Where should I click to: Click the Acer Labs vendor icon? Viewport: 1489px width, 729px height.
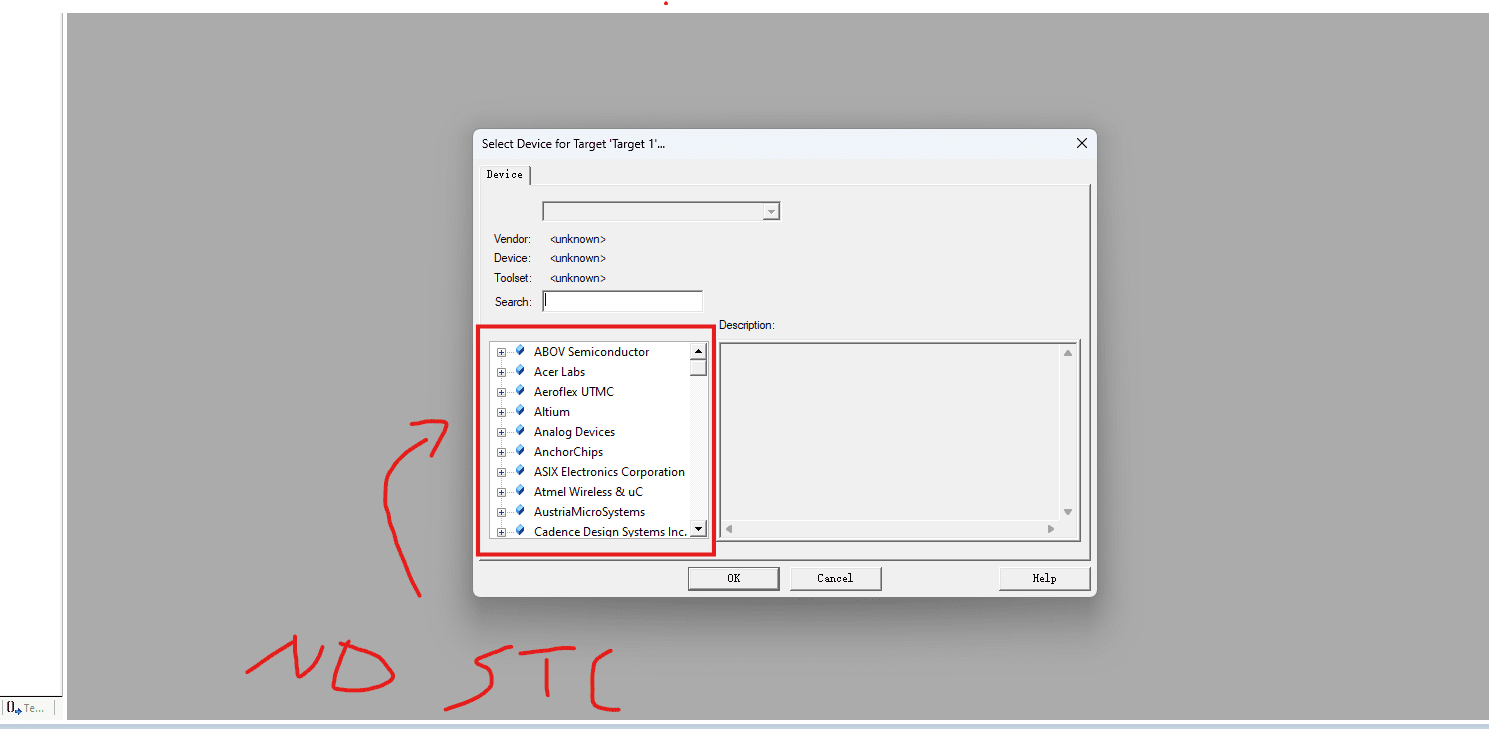pyautogui.click(x=520, y=371)
